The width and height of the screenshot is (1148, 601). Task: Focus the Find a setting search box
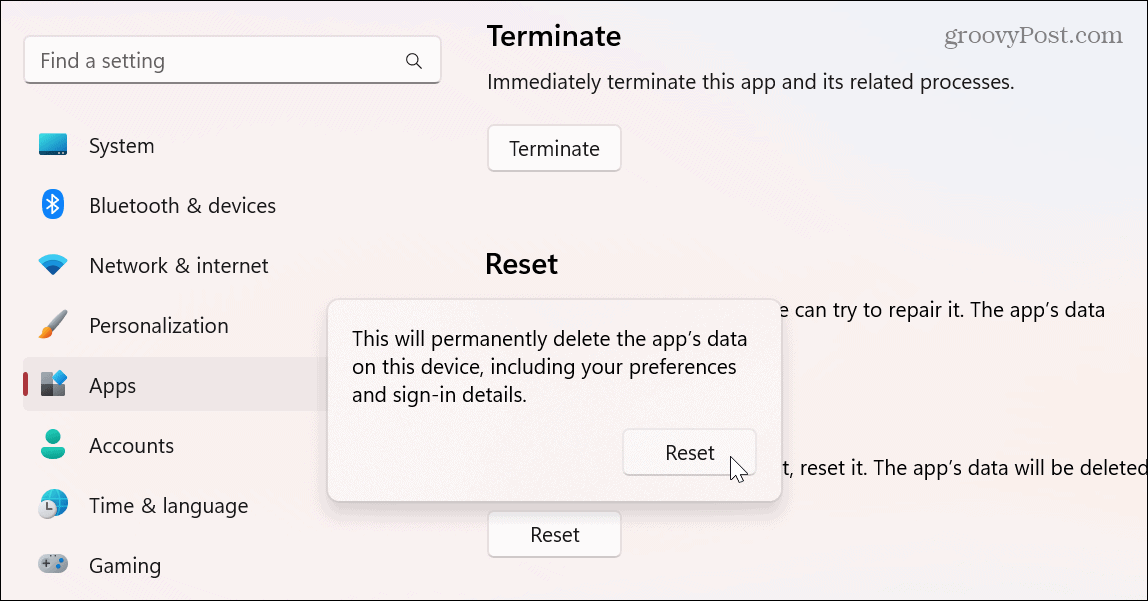(x=232, y=61)
